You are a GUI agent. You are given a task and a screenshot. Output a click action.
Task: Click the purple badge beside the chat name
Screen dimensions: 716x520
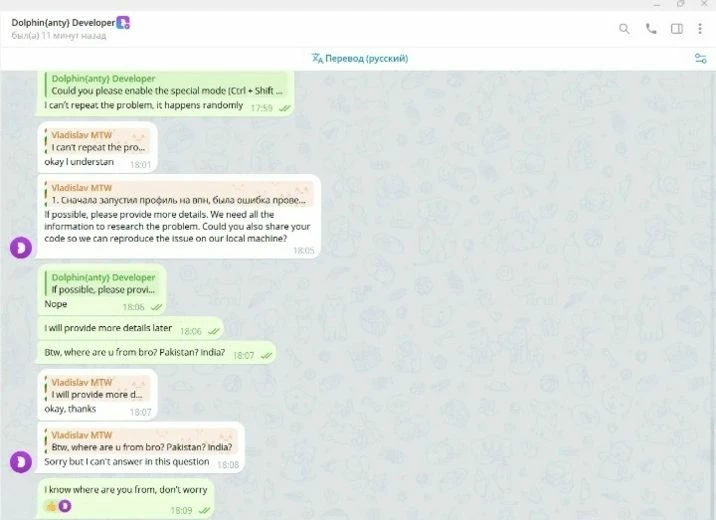123,22
